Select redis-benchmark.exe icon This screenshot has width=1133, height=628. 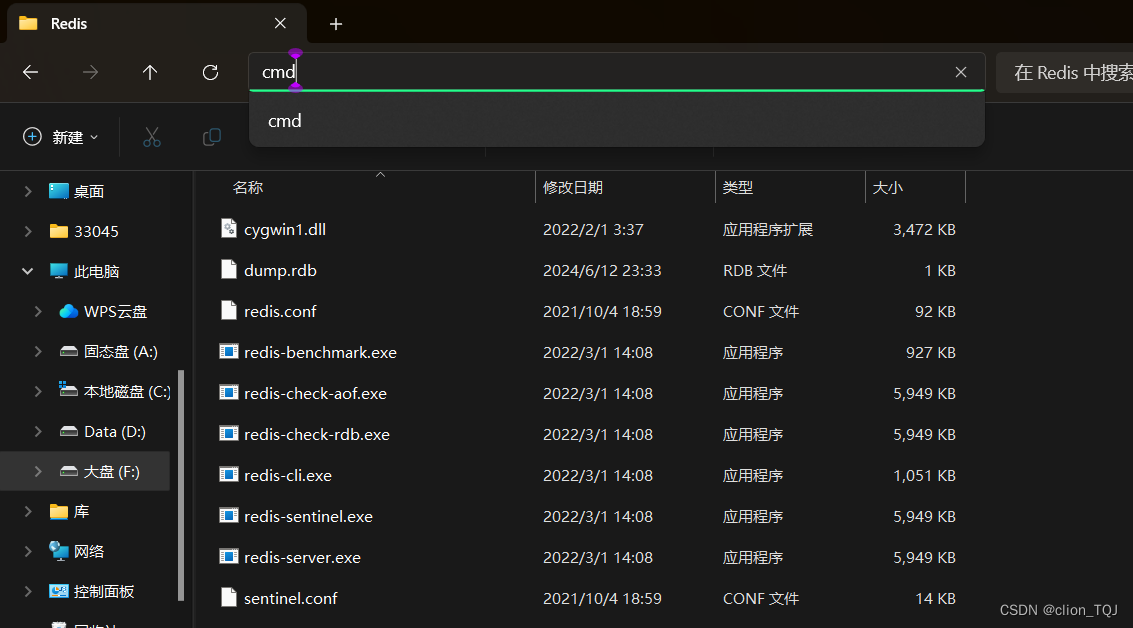point(228,352)
